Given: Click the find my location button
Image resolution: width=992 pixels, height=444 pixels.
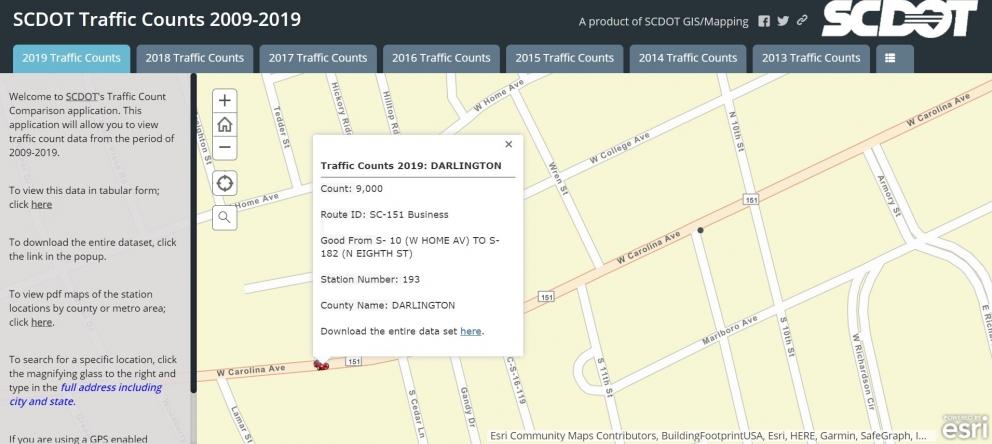Looking at the screenshot, I should pyautogui.click(x=225, y=183).
